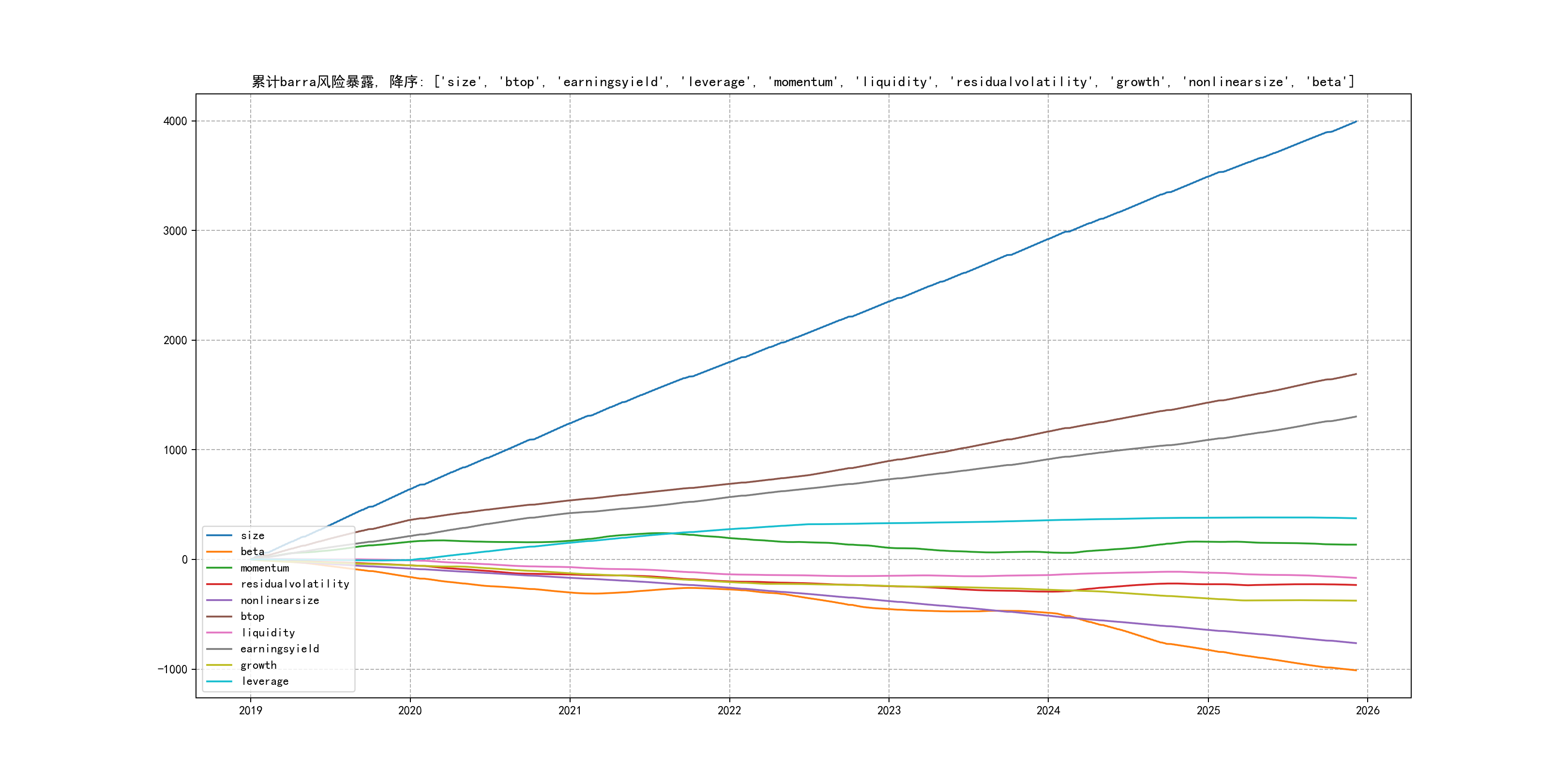Viewport: 1568px width, 784px height.
Task: Click the 2022 x-axis tick label
Action: [729, 710]
